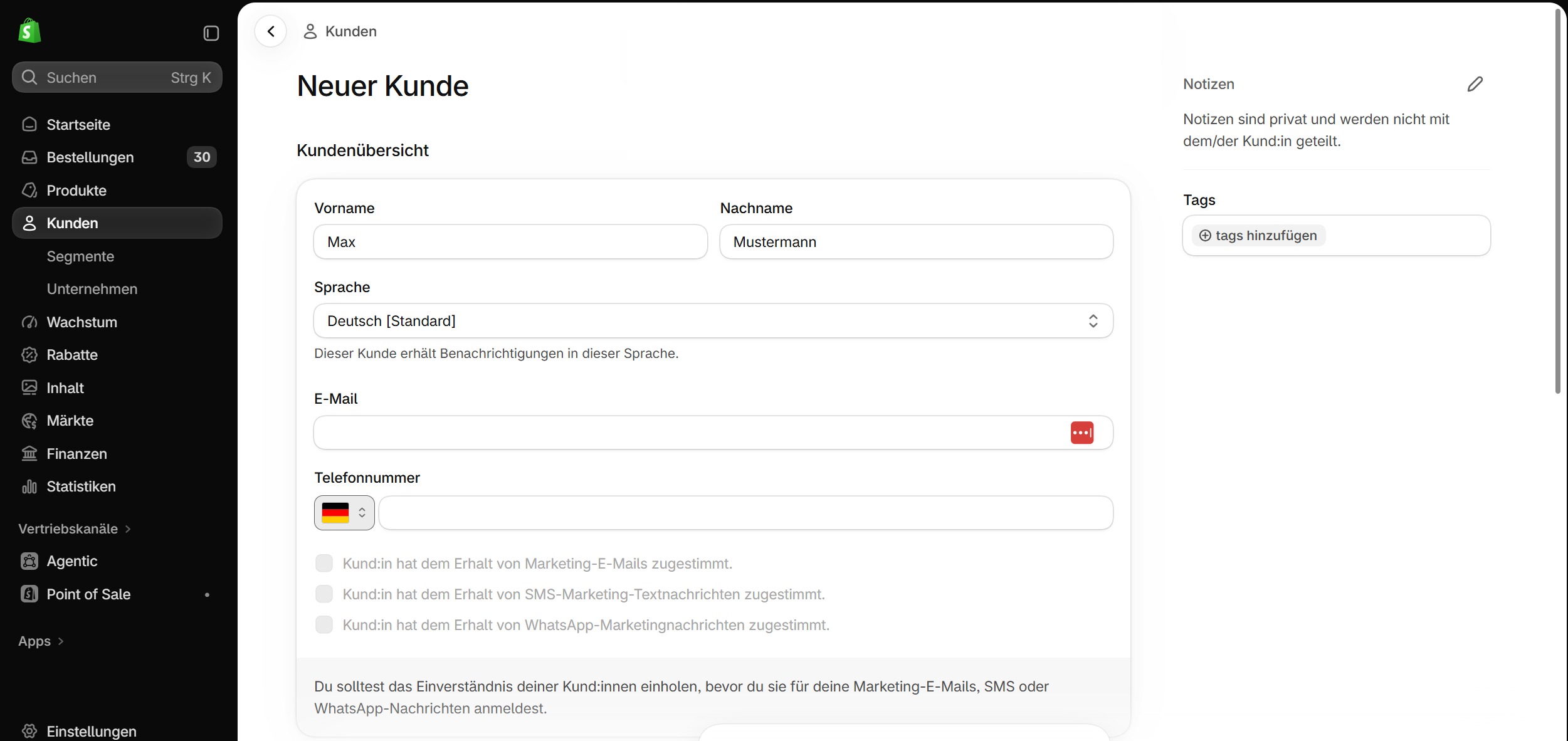Image resolution: width=1568 pixels, height=741 pixels.
Task: Click the tags hinzufügen button
Action: [x=1258, y=236]
